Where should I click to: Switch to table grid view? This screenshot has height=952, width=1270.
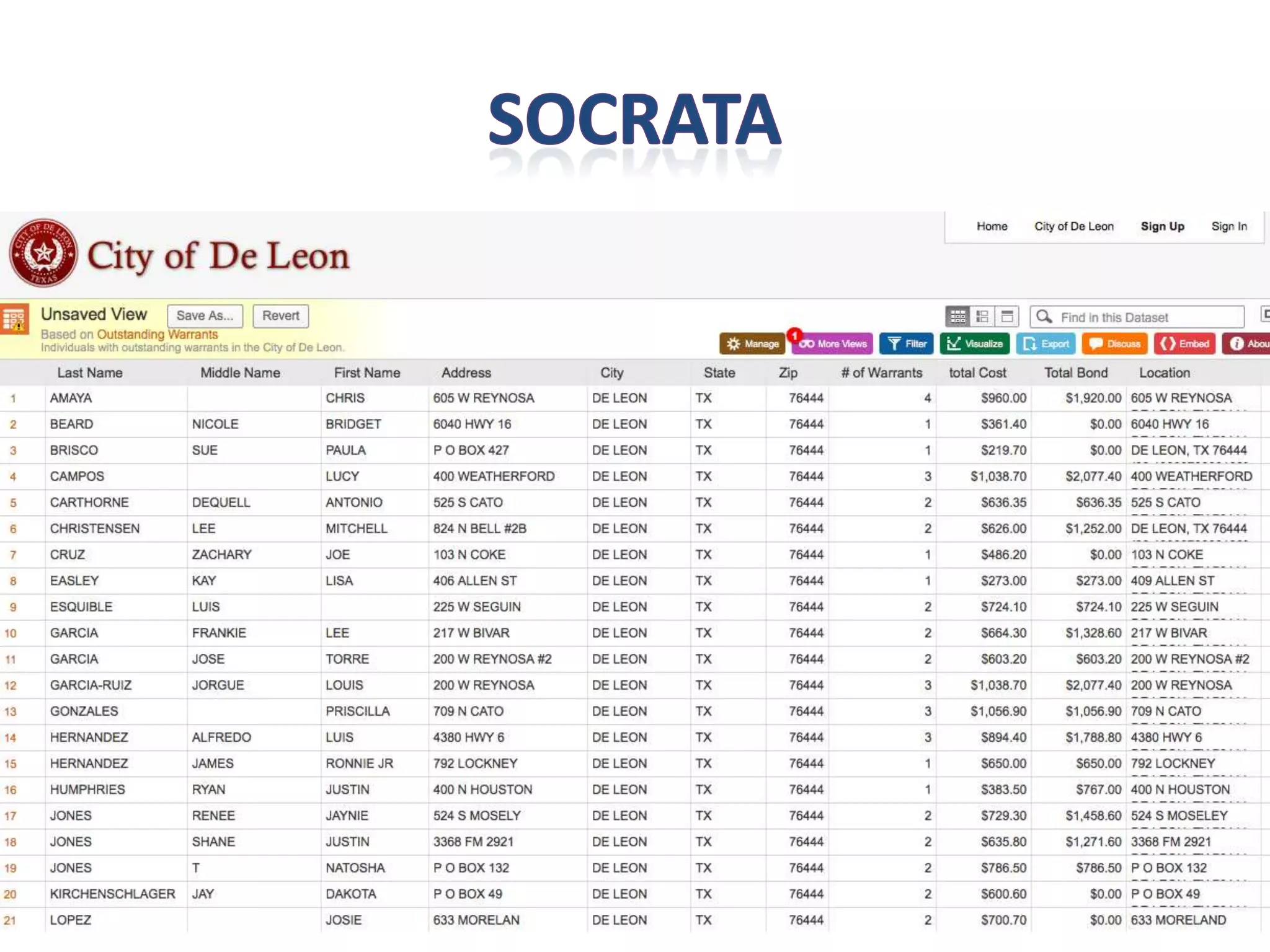coord(957,317)
